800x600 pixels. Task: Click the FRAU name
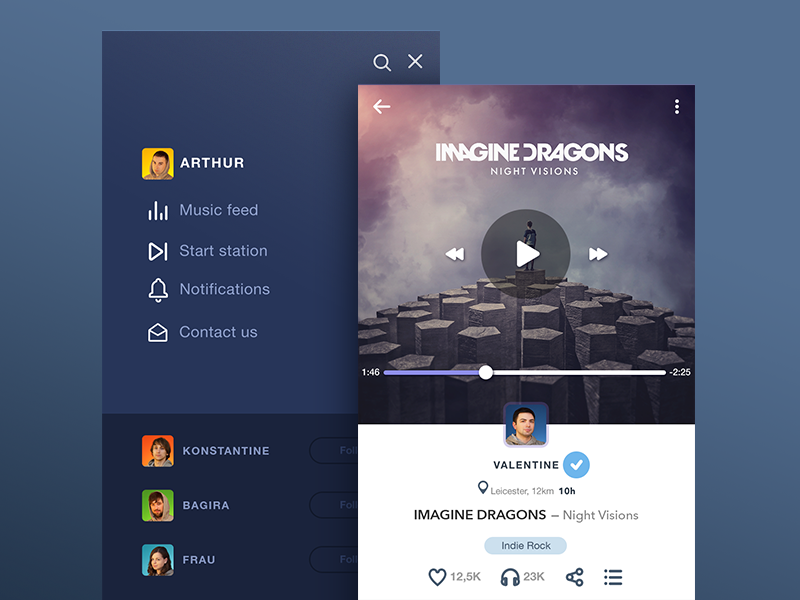[x=199, y=560]
